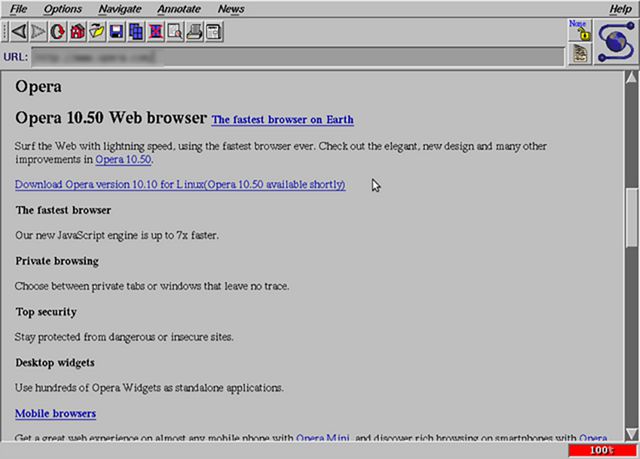Viewport: 640px width, 459px height.
Task: Click the 'URL:' label
Action: point(16,57)
